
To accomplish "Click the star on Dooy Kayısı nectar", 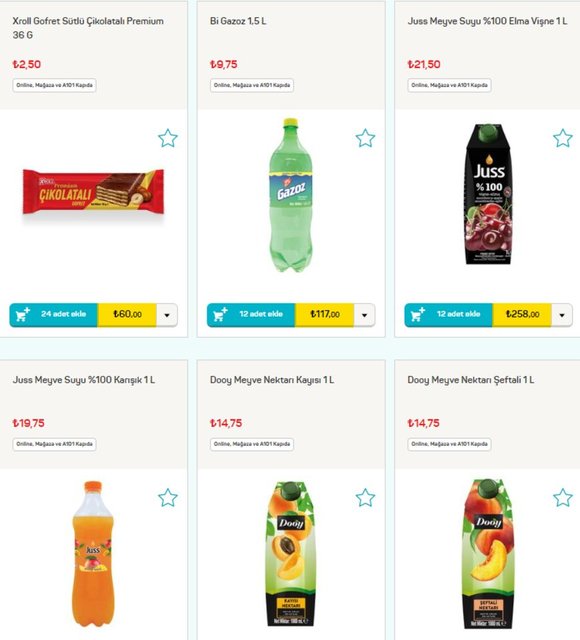I will point(365,498).
